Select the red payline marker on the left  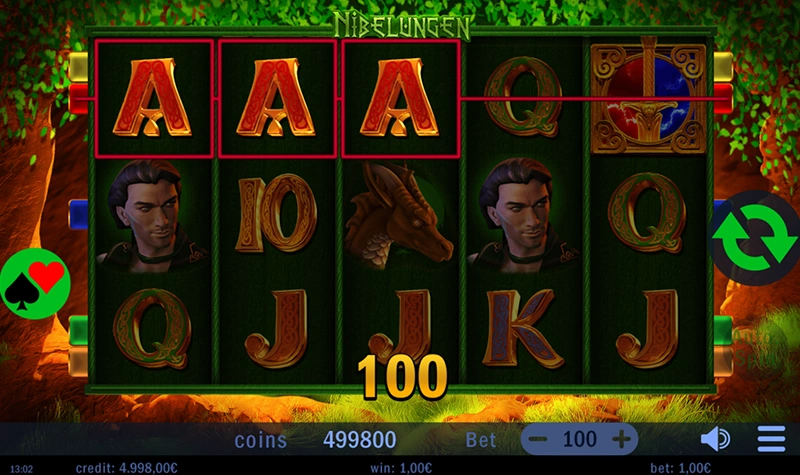78,99
